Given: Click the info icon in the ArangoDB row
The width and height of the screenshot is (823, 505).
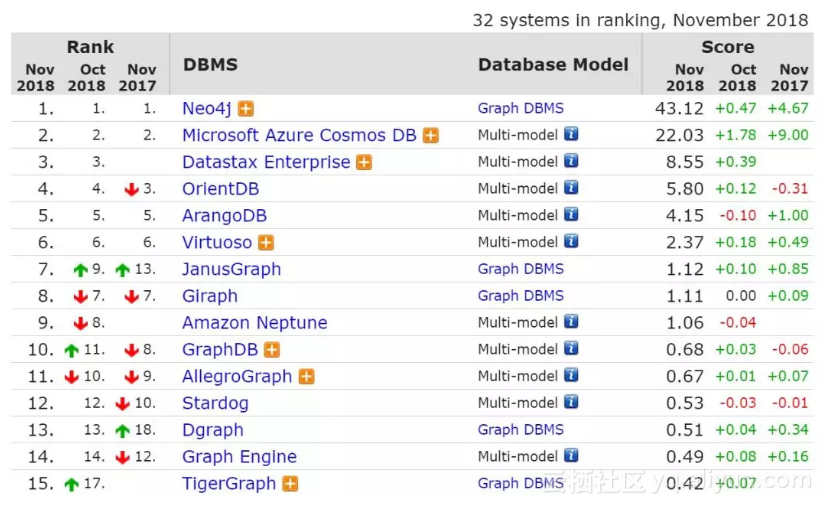Looking at the screenshot, I should [x=571, y=214].
